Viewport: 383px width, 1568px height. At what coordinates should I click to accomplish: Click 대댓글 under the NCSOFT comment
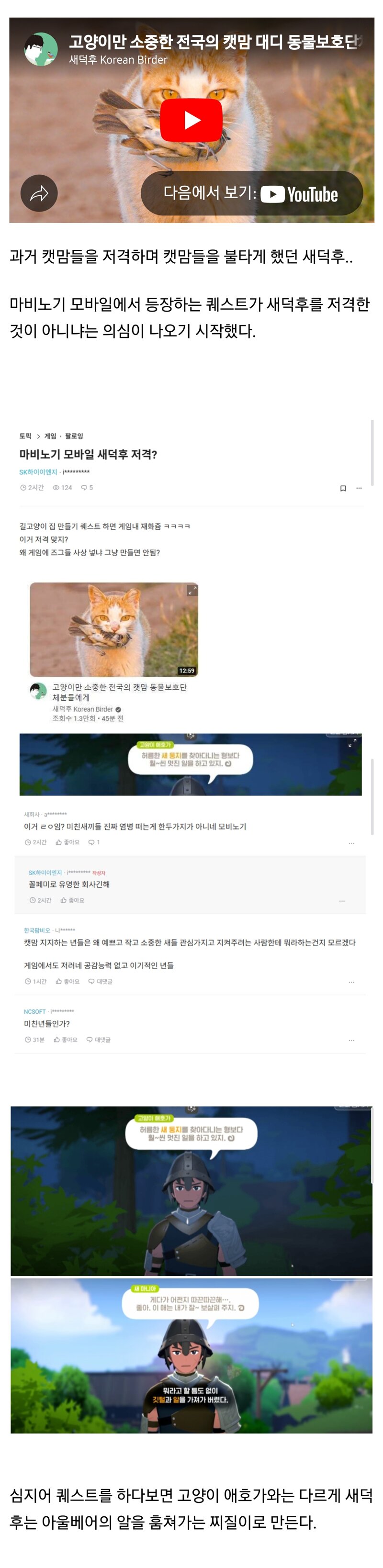[99, 1040]
